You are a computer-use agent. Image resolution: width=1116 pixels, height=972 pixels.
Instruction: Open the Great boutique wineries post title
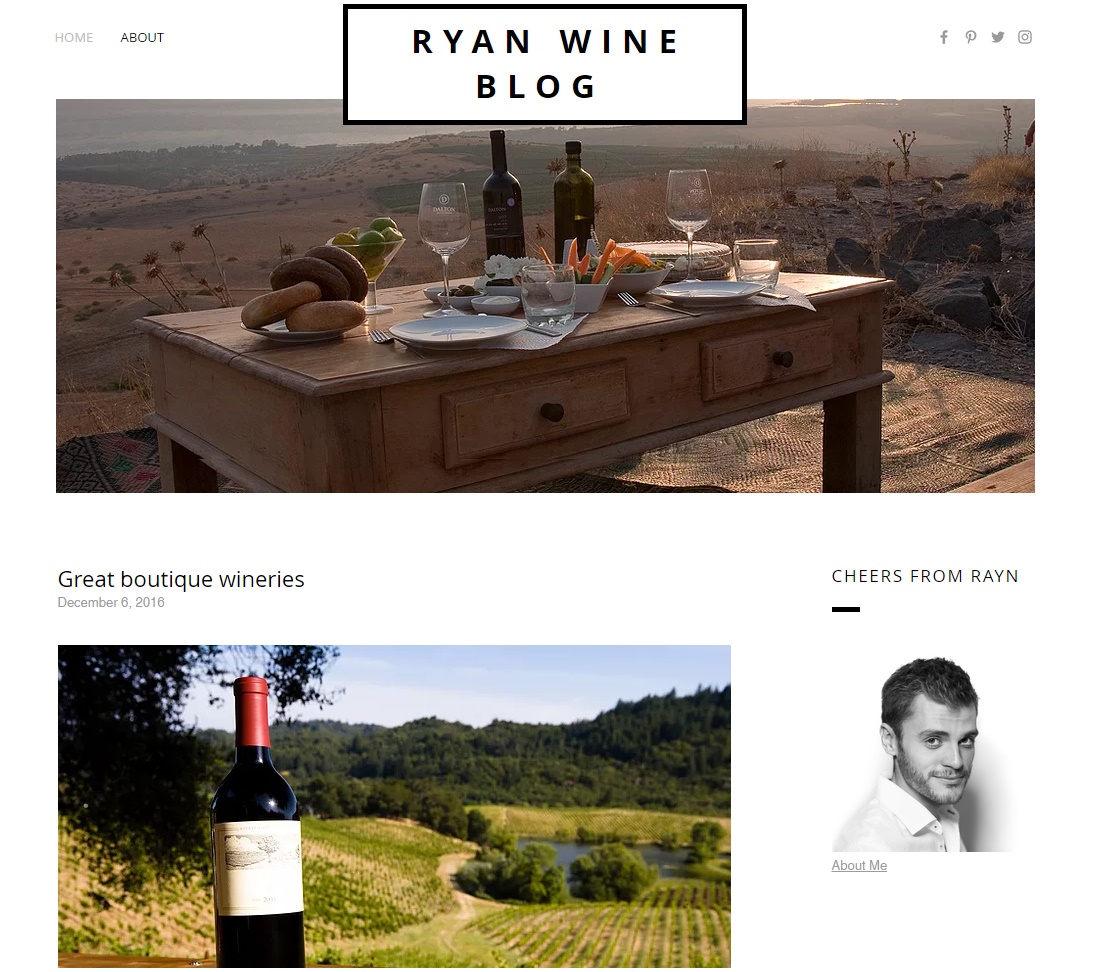(181, 579)
